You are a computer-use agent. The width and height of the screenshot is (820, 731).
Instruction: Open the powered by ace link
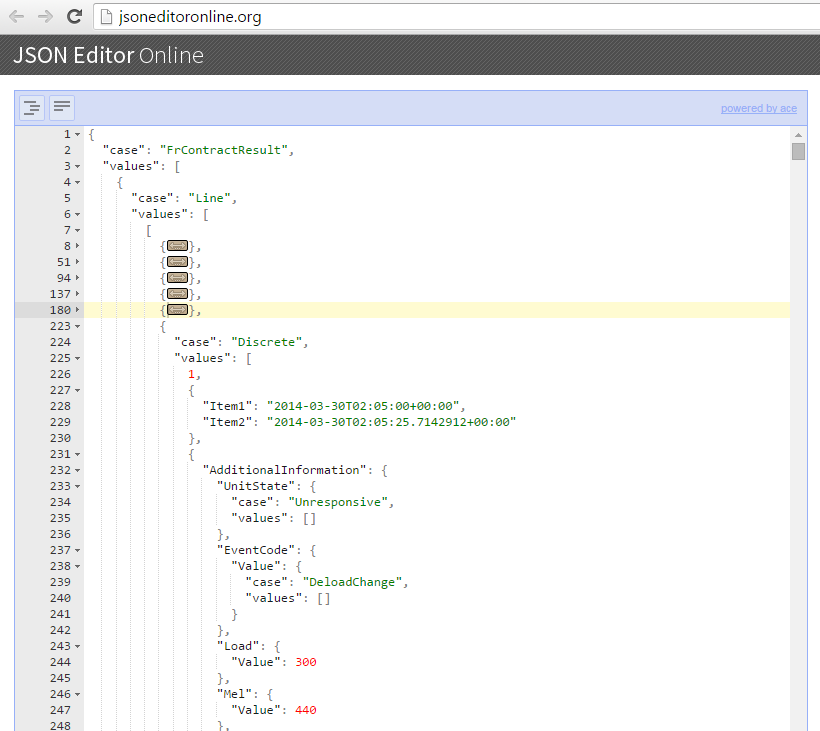click(759, 107)
